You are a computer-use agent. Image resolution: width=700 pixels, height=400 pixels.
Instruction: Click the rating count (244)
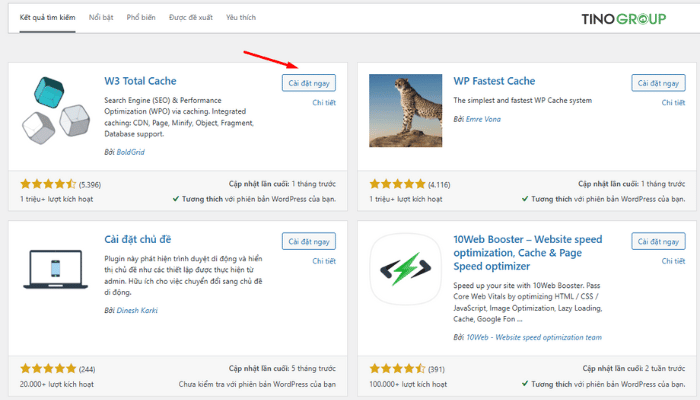tap(87, 369)
